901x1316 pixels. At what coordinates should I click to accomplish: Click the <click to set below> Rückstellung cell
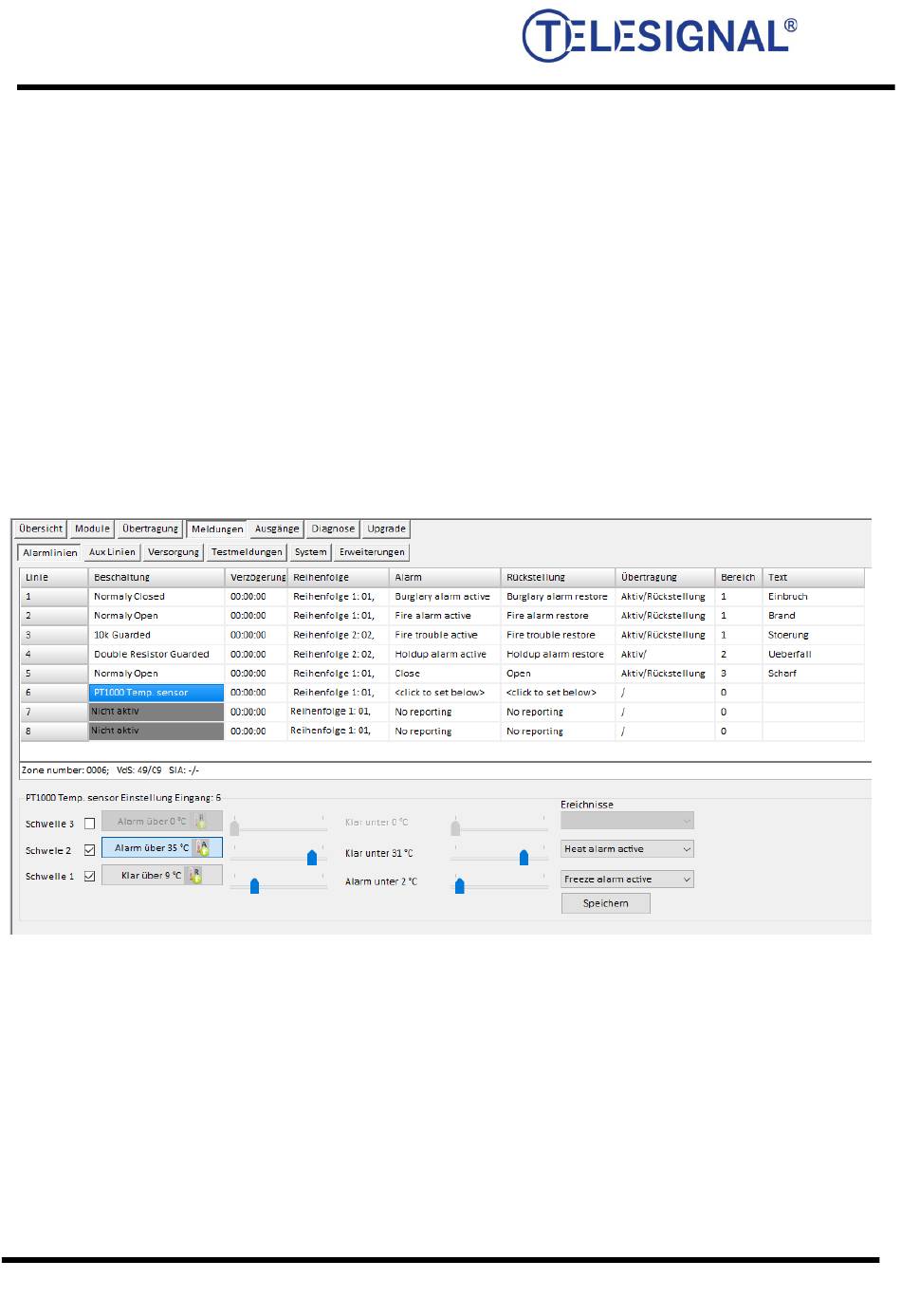[x=558, y=693]
